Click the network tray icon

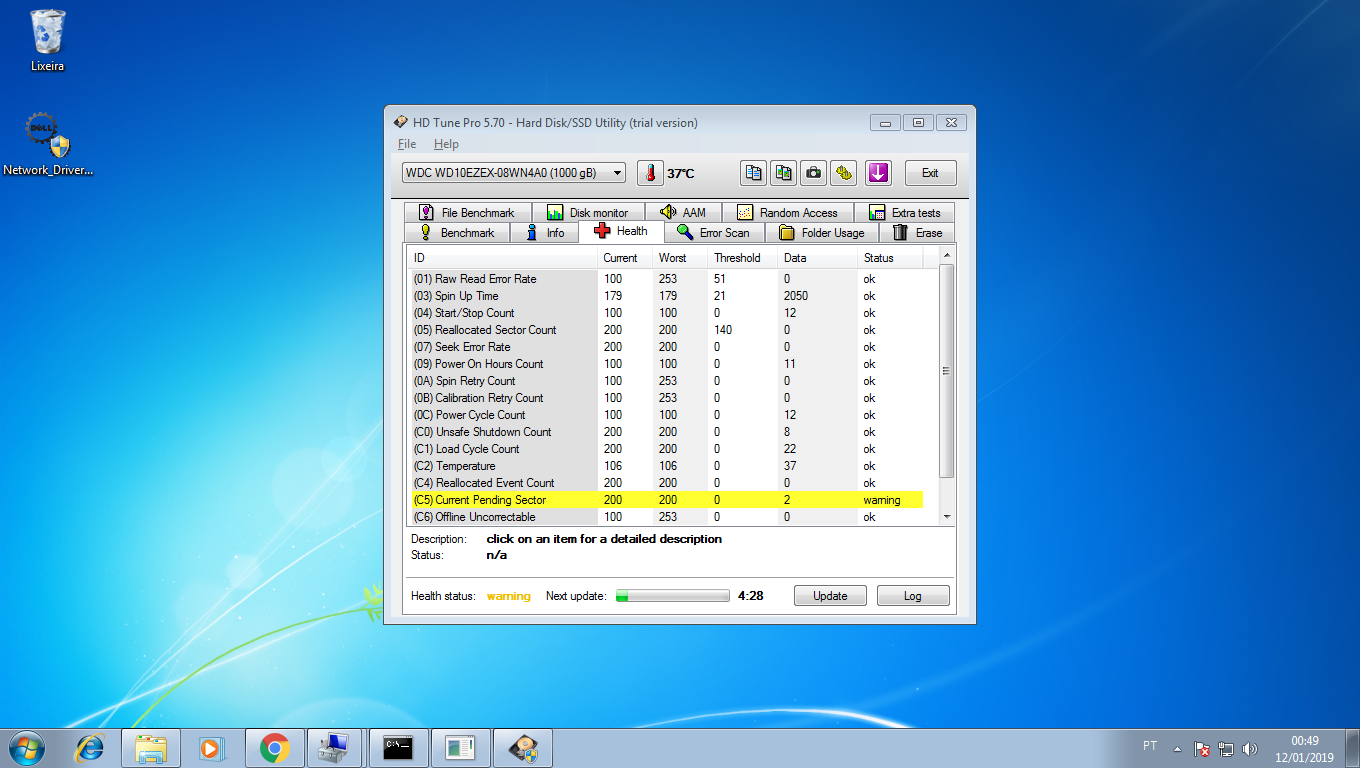coord(1226,748)
